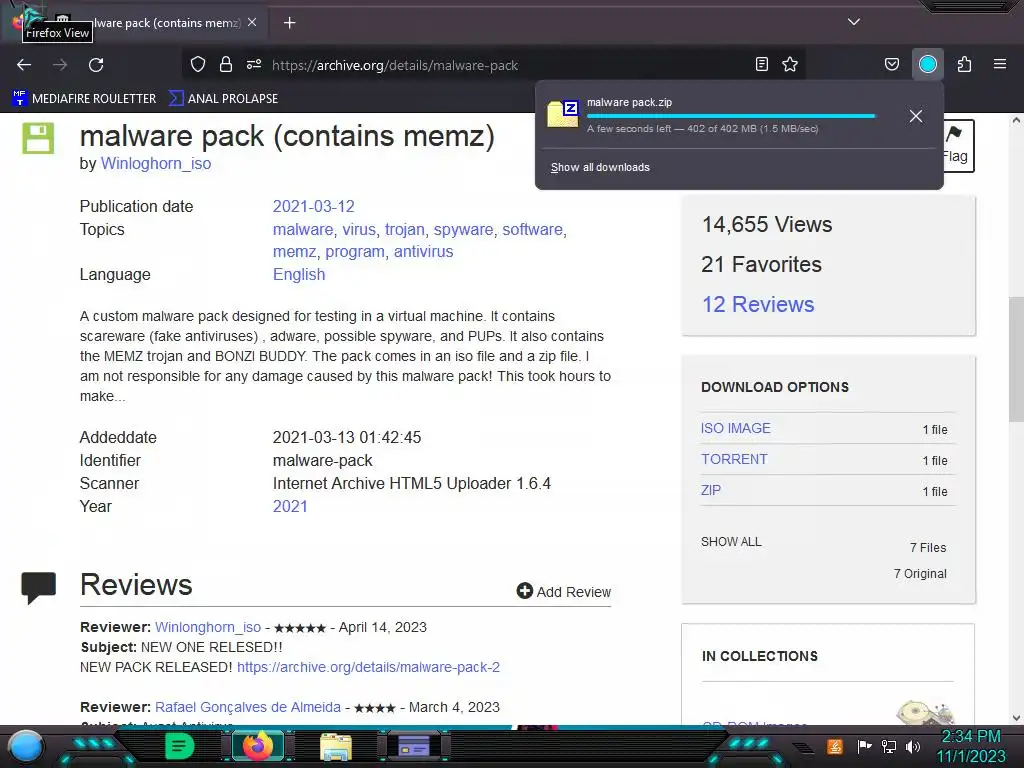The image size is (1024, 768).
Task: Reload the current archive.org page
Action: [x=96, y=65]
